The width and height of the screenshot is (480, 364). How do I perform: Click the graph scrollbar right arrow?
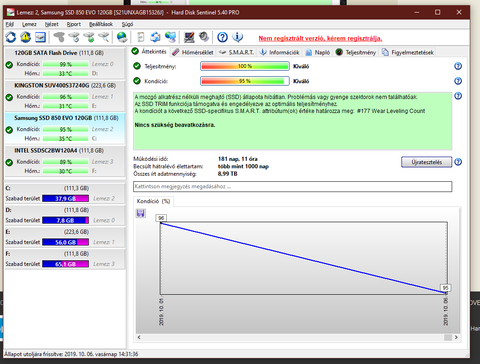pyautogui.click(x=456, y=337)
